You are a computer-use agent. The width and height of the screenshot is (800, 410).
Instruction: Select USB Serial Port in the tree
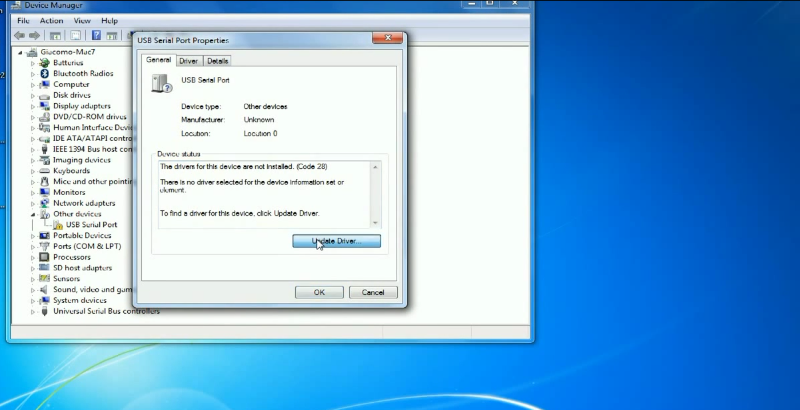coord(91,224)
